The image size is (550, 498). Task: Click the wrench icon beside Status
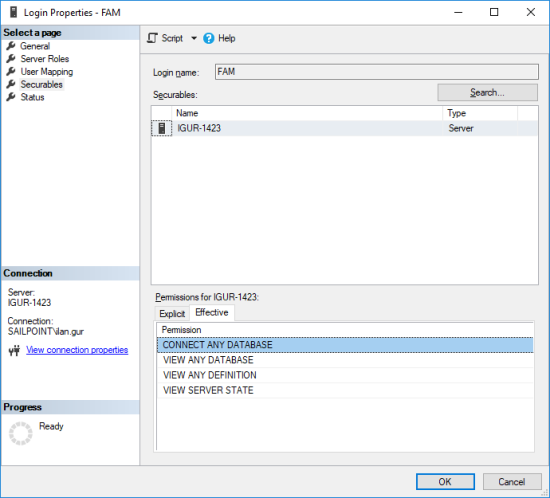click(11, 97)
